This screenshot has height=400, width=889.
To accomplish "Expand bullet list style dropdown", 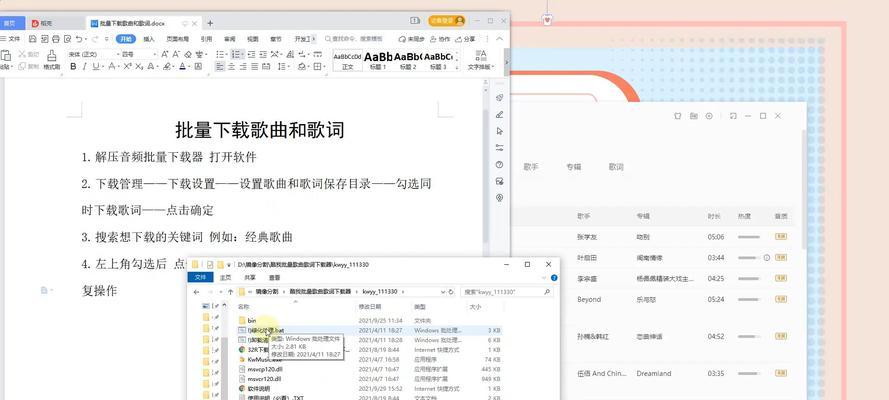I will 226,54.
